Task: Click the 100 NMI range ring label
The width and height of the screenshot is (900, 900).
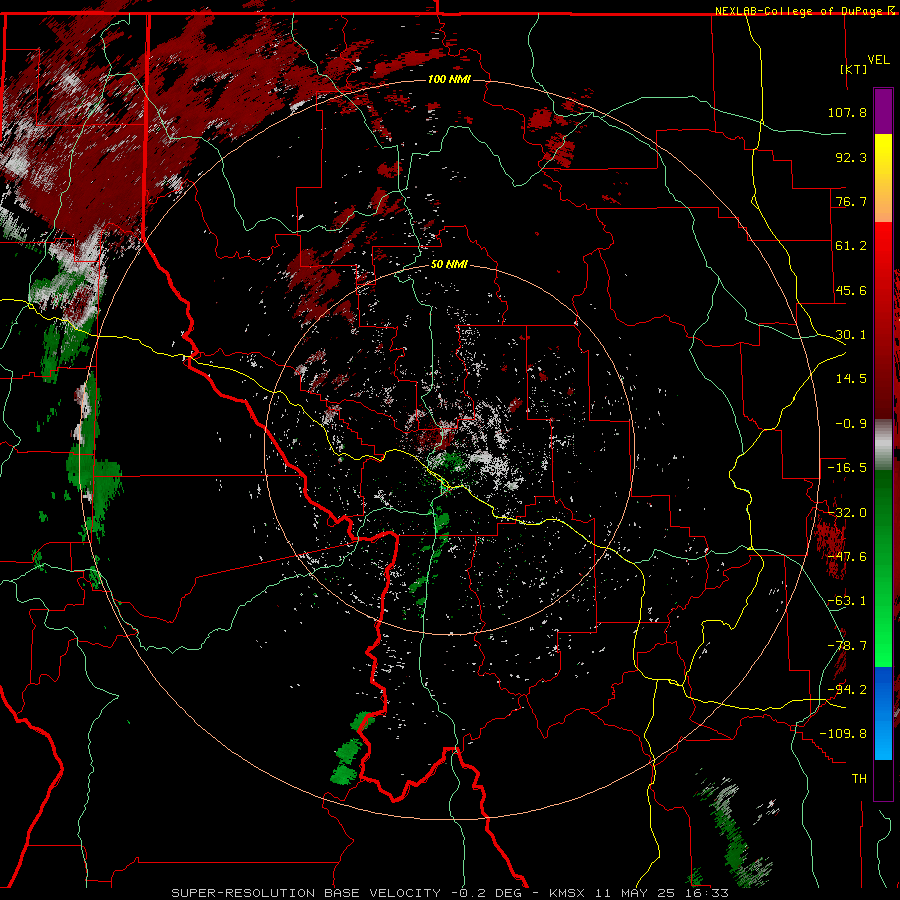Action: [449, 79]
